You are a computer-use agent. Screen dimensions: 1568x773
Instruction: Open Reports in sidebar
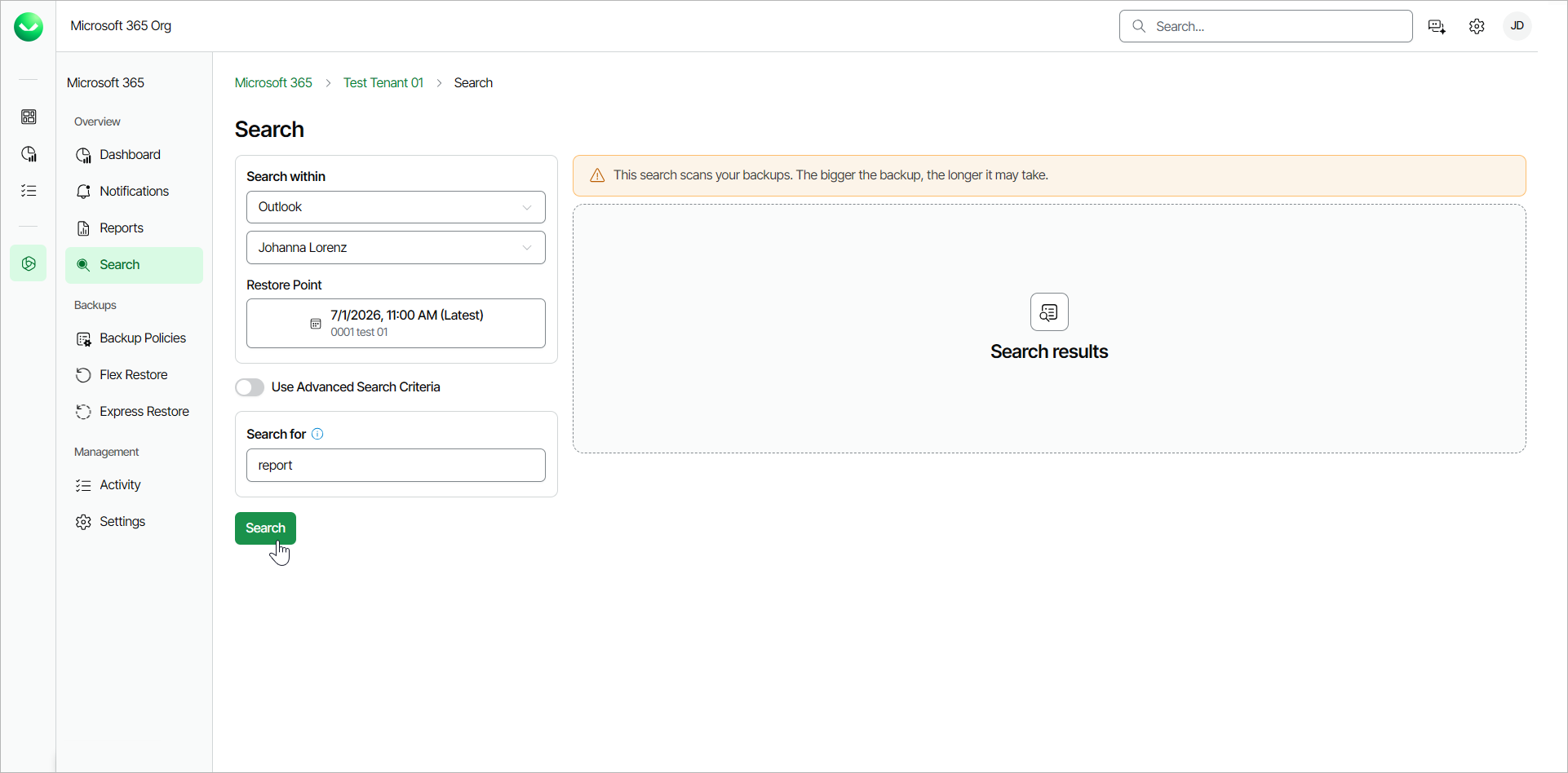pos(134,228)
